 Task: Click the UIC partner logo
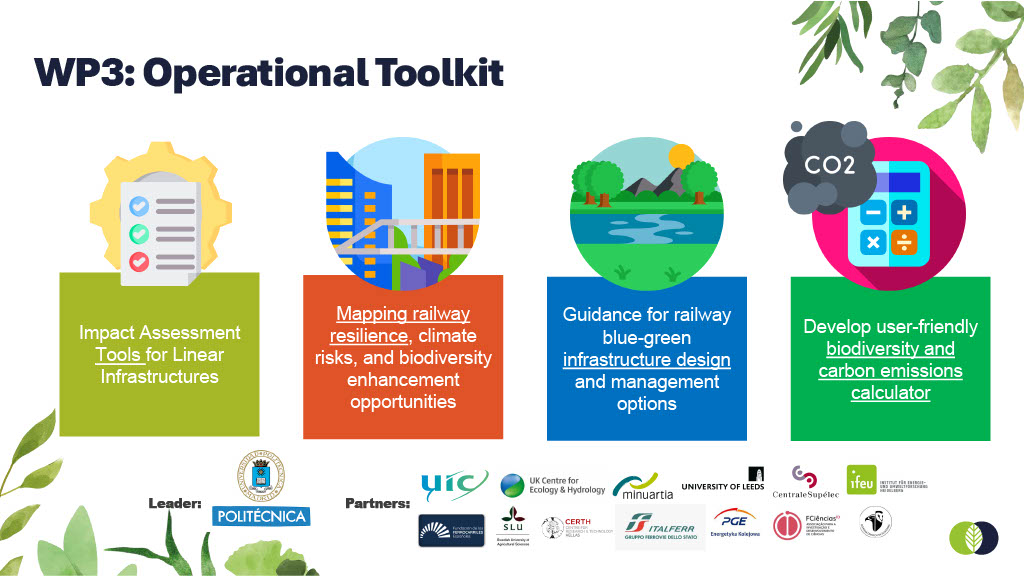point(455,485)
